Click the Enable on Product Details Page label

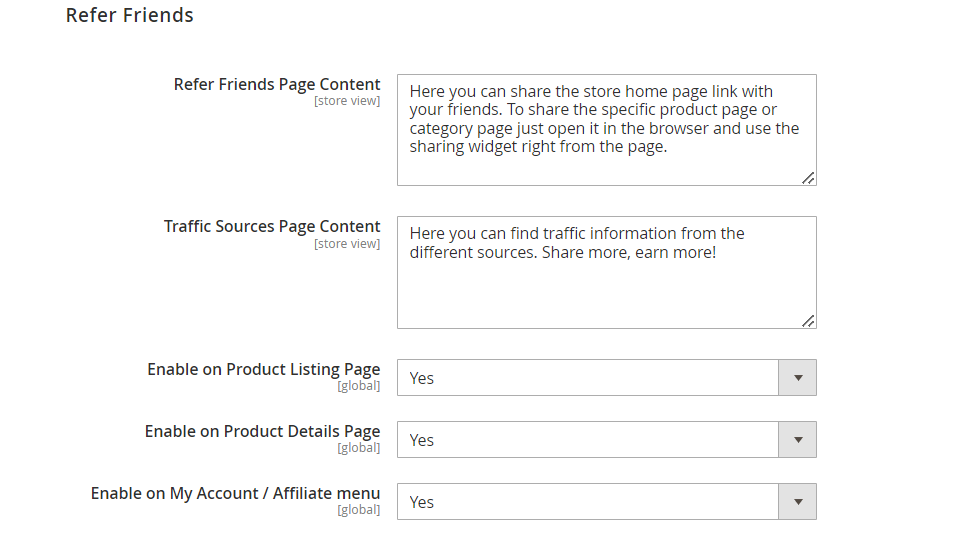point(262,432)
